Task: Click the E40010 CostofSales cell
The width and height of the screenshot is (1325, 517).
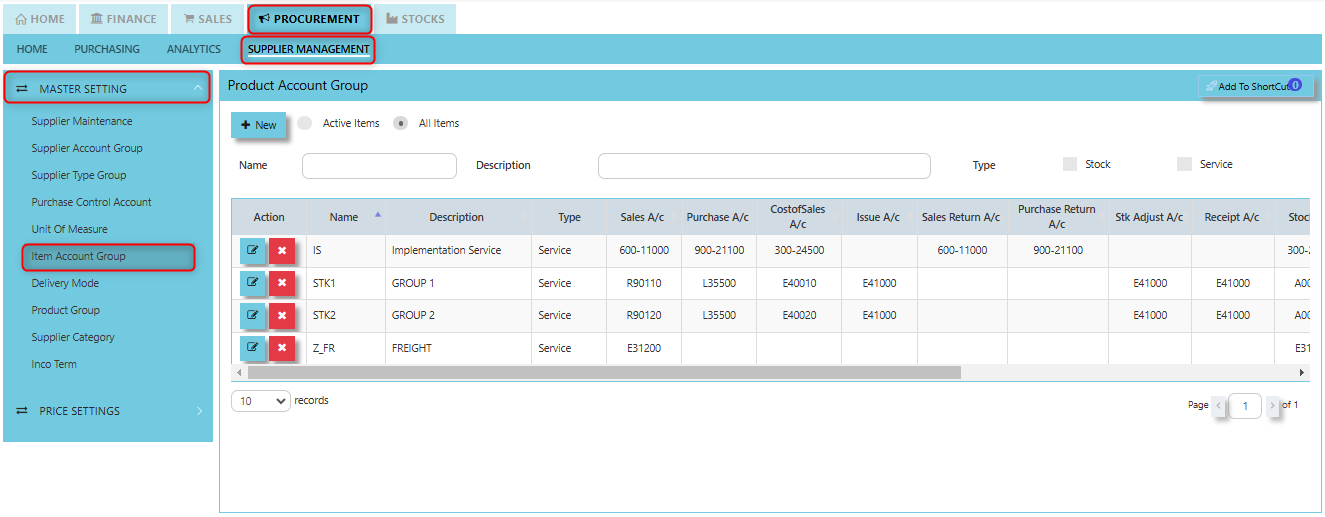Action: pyautogui.click(x=798, y=283)
